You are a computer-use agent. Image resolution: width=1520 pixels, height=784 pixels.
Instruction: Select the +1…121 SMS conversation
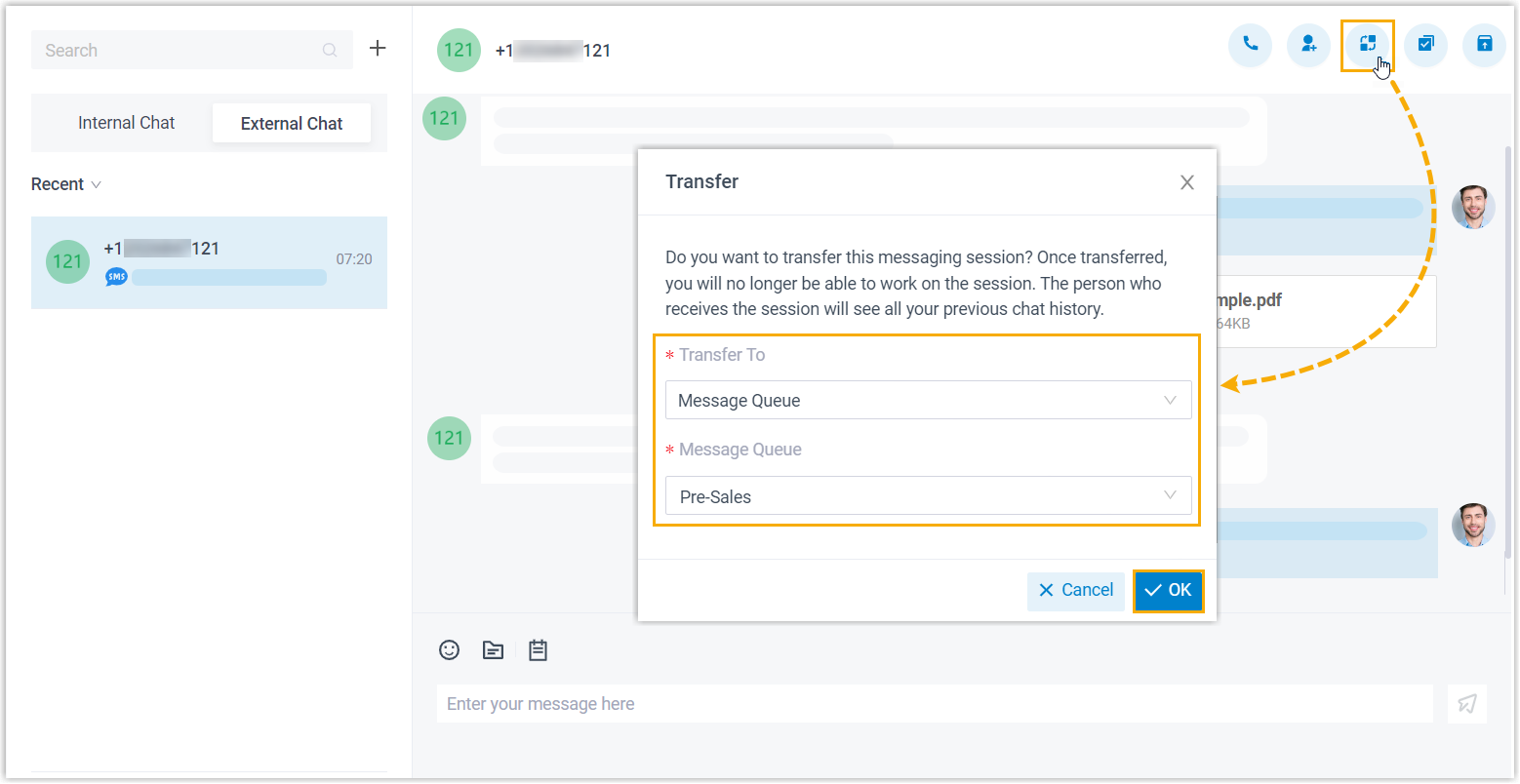pos(209,262)
